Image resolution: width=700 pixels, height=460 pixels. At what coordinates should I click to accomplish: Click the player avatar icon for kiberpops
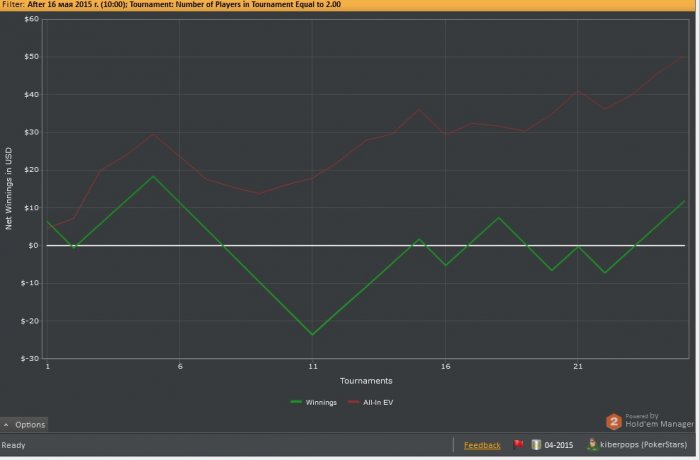point(592,444)
